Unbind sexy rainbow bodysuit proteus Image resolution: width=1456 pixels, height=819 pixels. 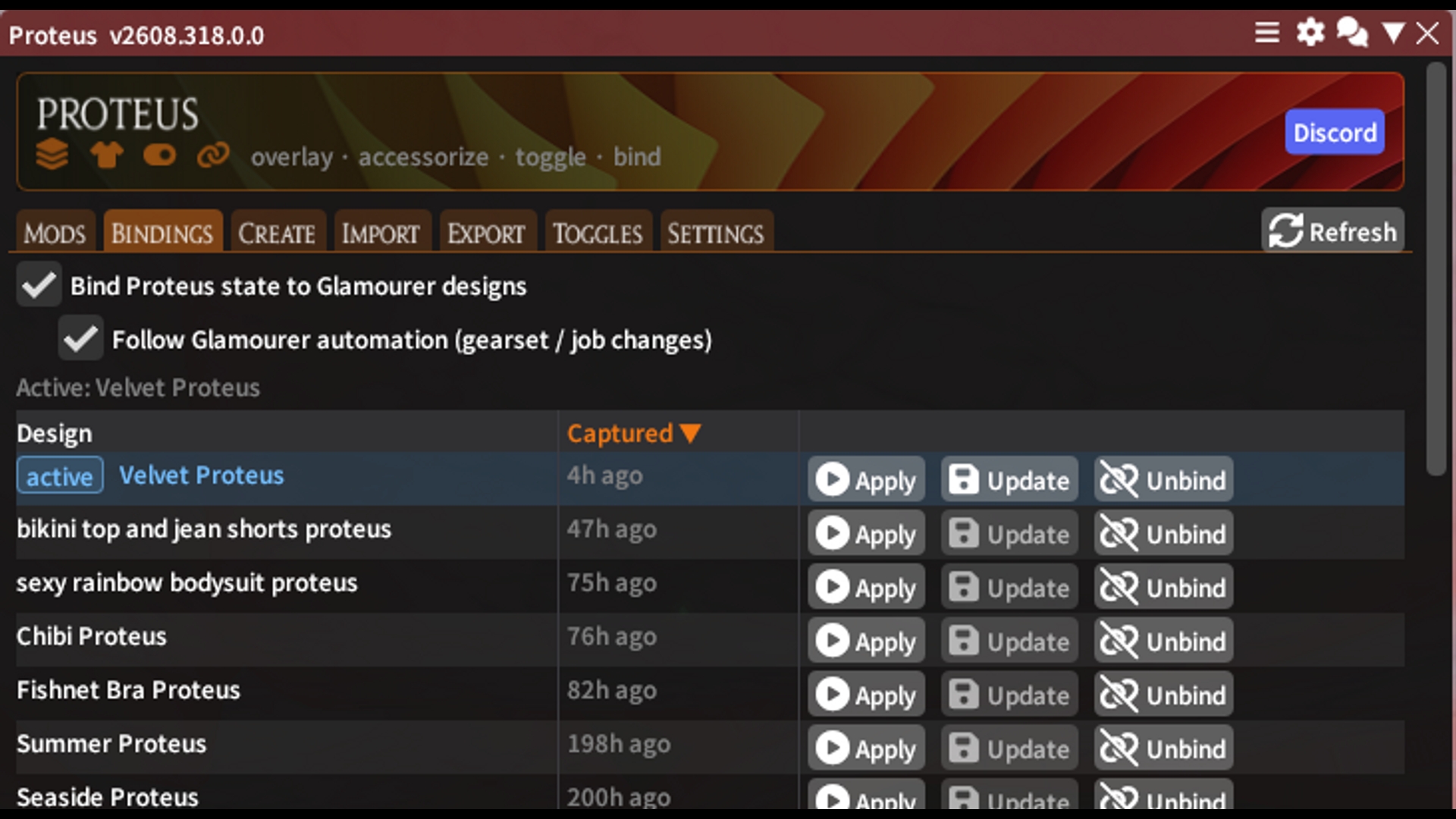tap(1163, 587)
